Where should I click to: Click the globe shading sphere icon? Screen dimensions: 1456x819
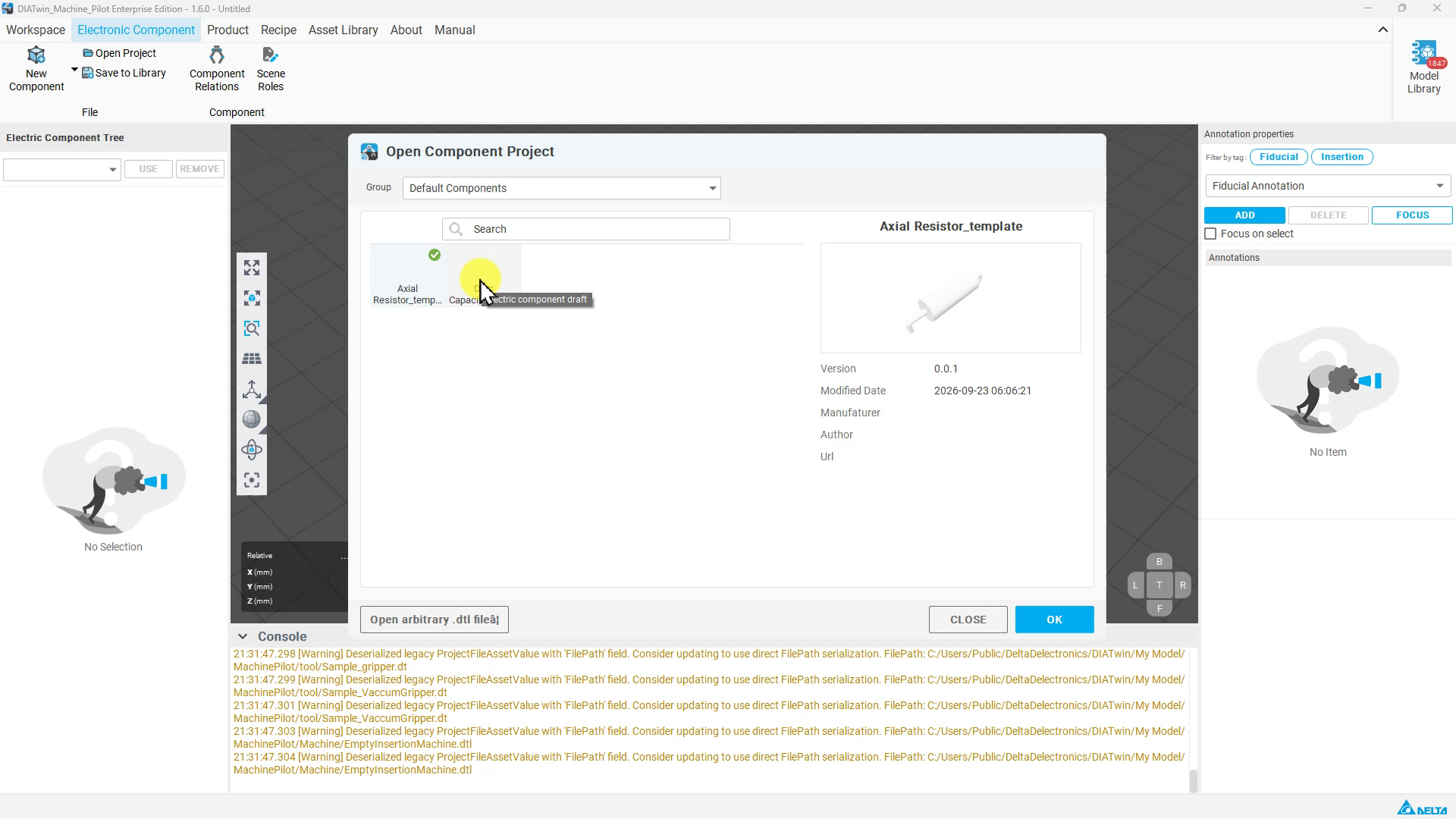pos(252,419)
